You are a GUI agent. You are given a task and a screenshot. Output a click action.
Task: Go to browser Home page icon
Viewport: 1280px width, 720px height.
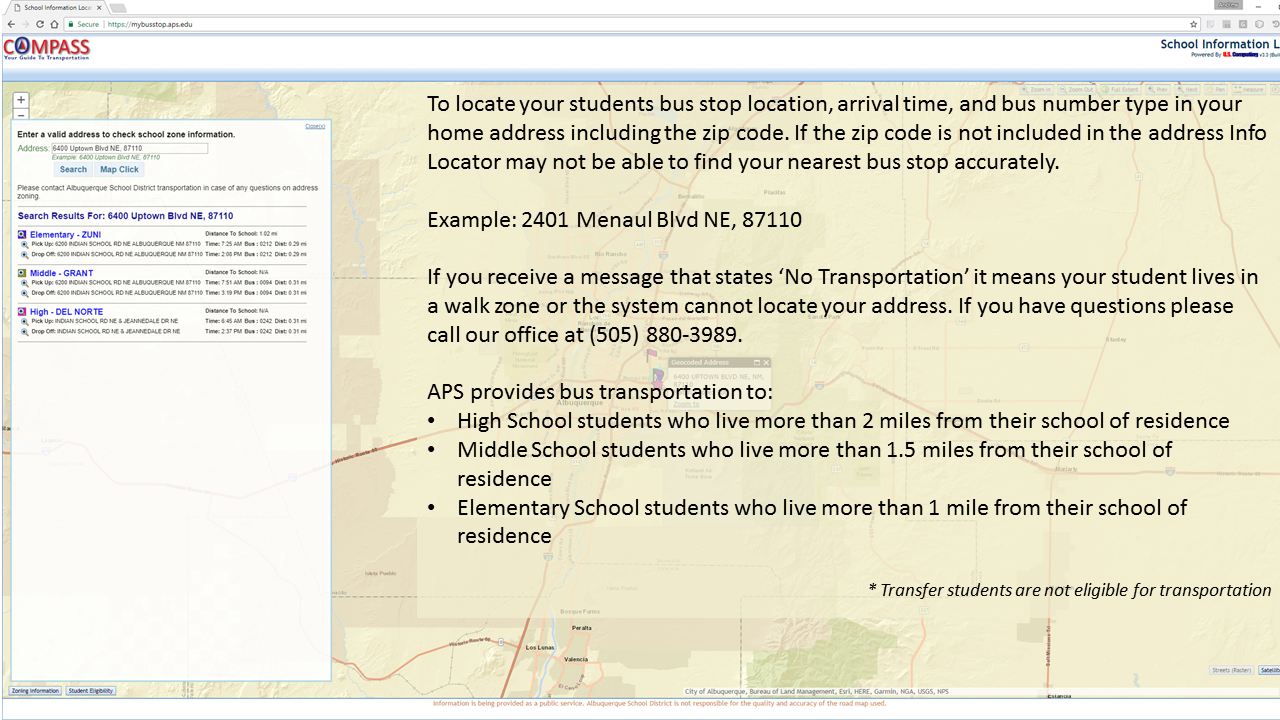pos(54,24)
